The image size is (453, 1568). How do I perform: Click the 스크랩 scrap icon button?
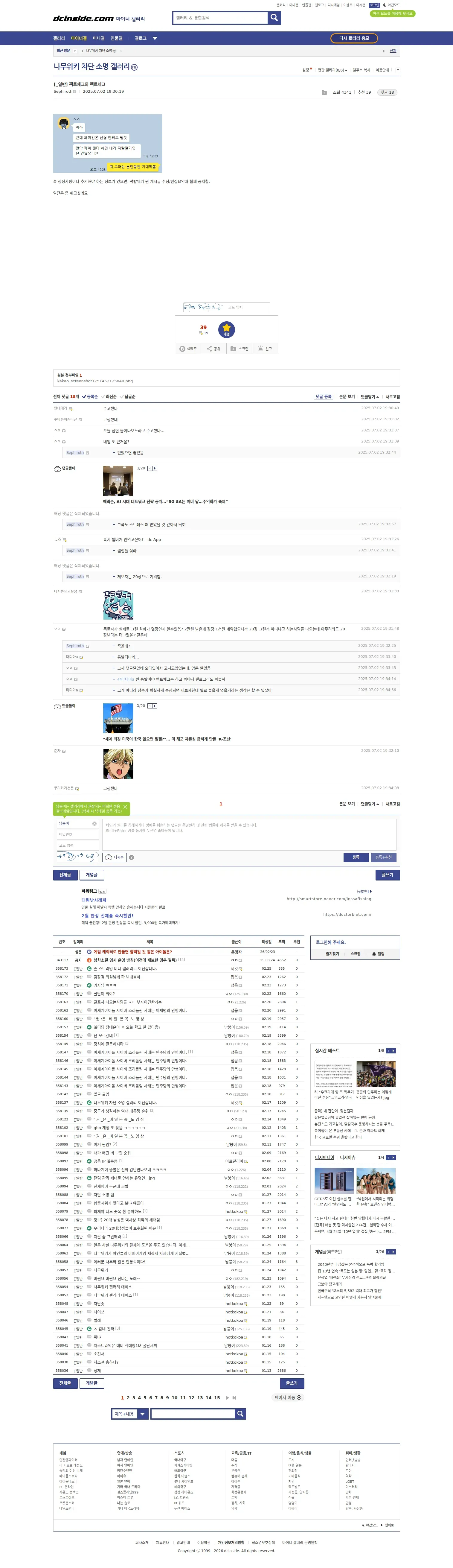239,349
